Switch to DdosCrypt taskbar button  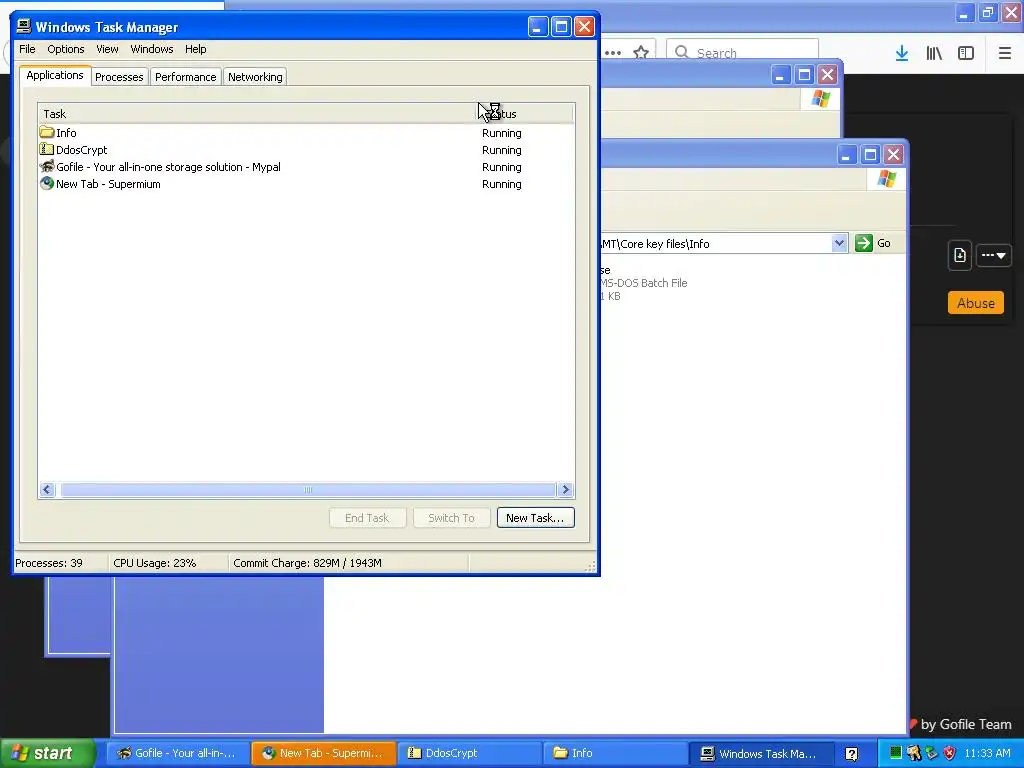click(x=469, y=753)
